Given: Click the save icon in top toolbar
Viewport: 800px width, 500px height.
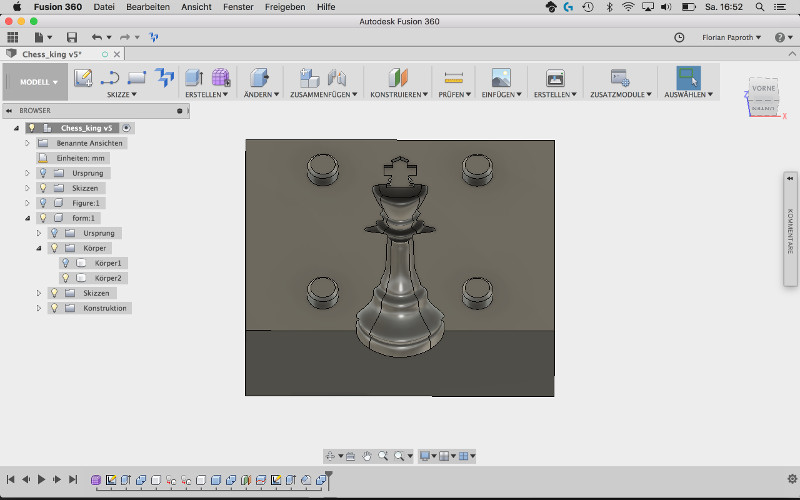Looking at the screenshot, I should pyautogui.click(x=70, y=37).
